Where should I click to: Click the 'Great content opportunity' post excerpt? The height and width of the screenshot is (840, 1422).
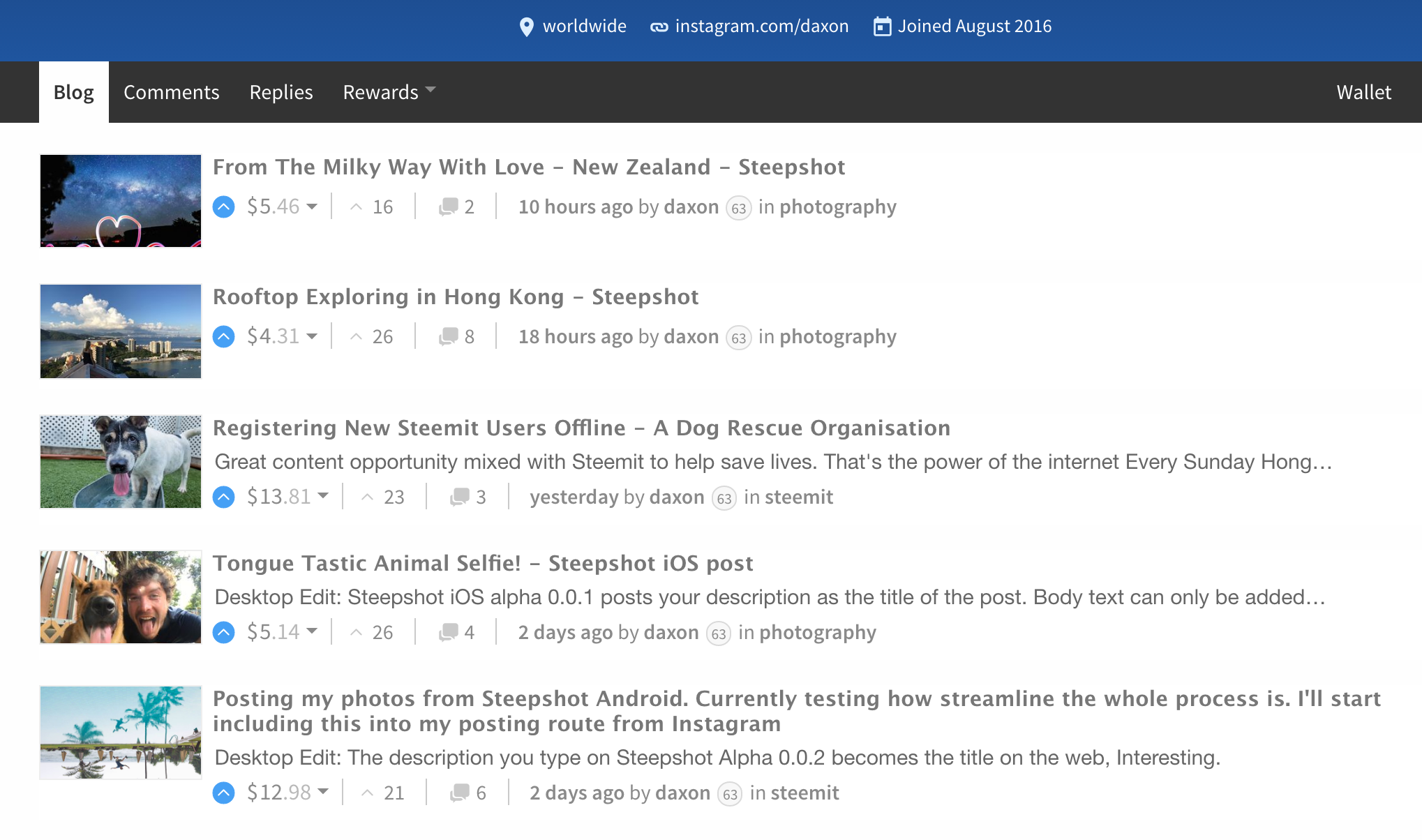pyautogui.click(x=773, y=462)
